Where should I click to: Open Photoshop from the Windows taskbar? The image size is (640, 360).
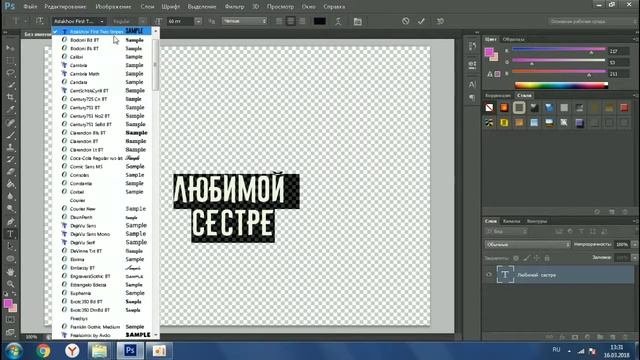[x=131, y=351]
